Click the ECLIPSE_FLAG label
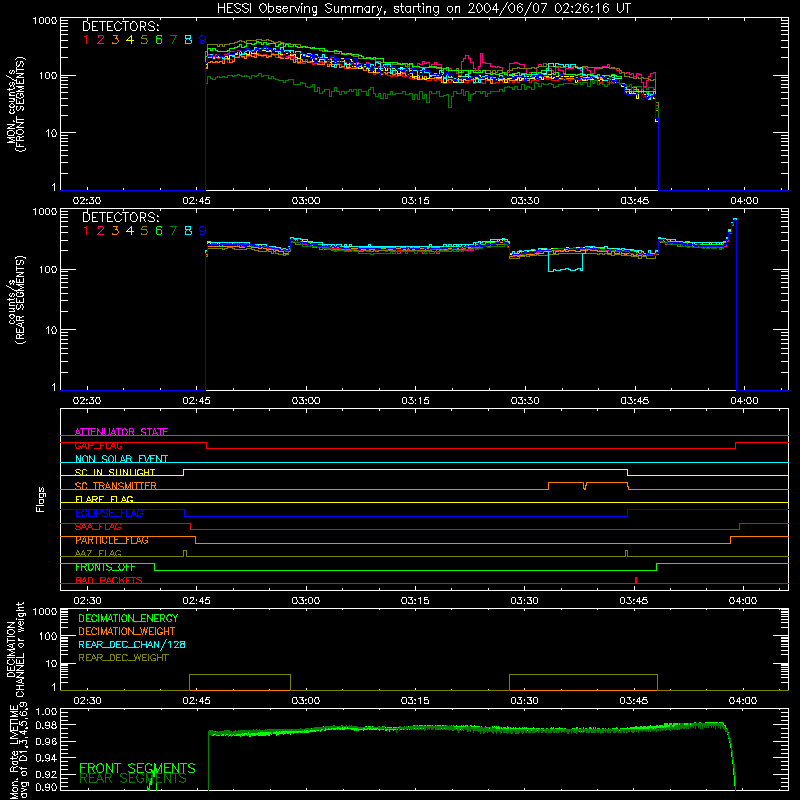The height and width of the screenshot is (800, 800). click(x=109, y=513)
